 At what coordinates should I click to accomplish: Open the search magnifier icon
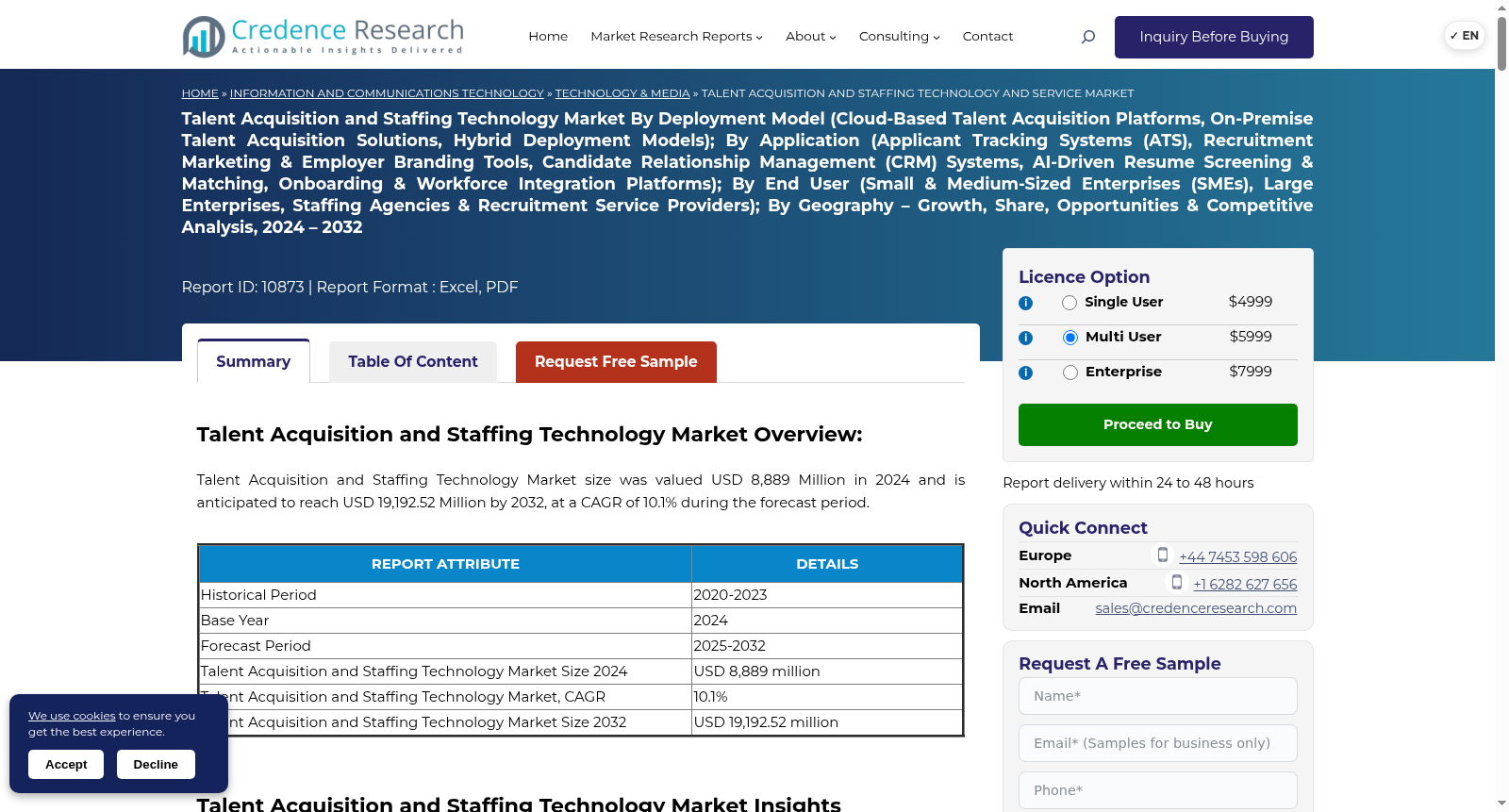point(1087,37)
